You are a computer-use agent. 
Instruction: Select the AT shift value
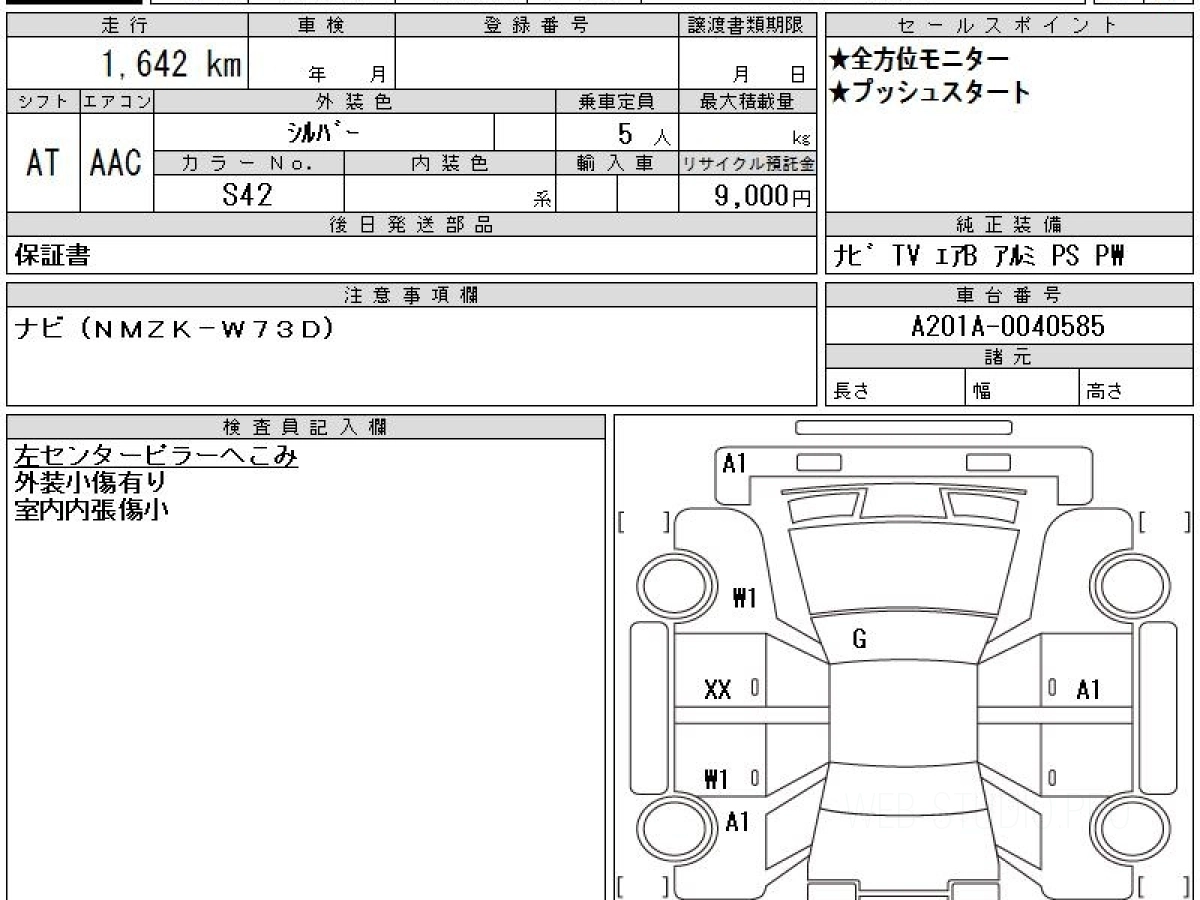(43, 163)
